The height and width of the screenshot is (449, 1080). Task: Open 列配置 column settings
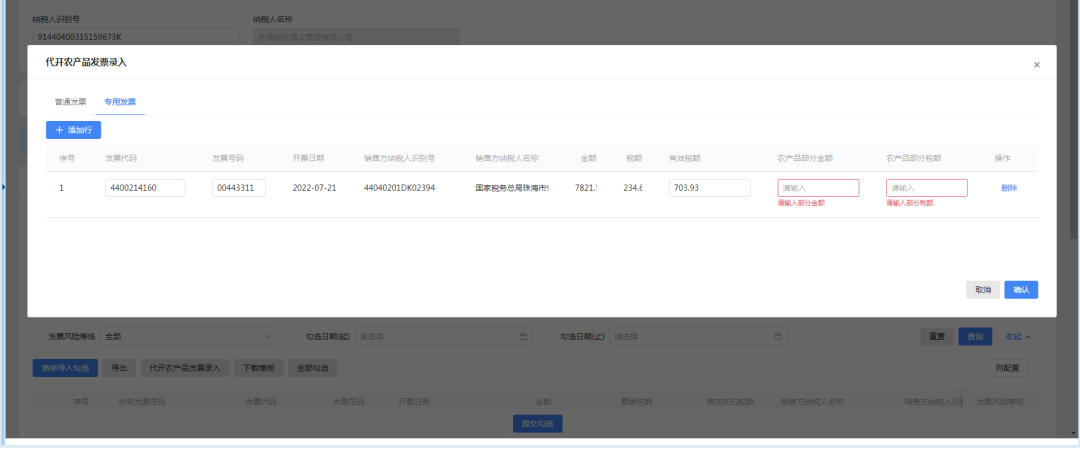click(1007, 368)
